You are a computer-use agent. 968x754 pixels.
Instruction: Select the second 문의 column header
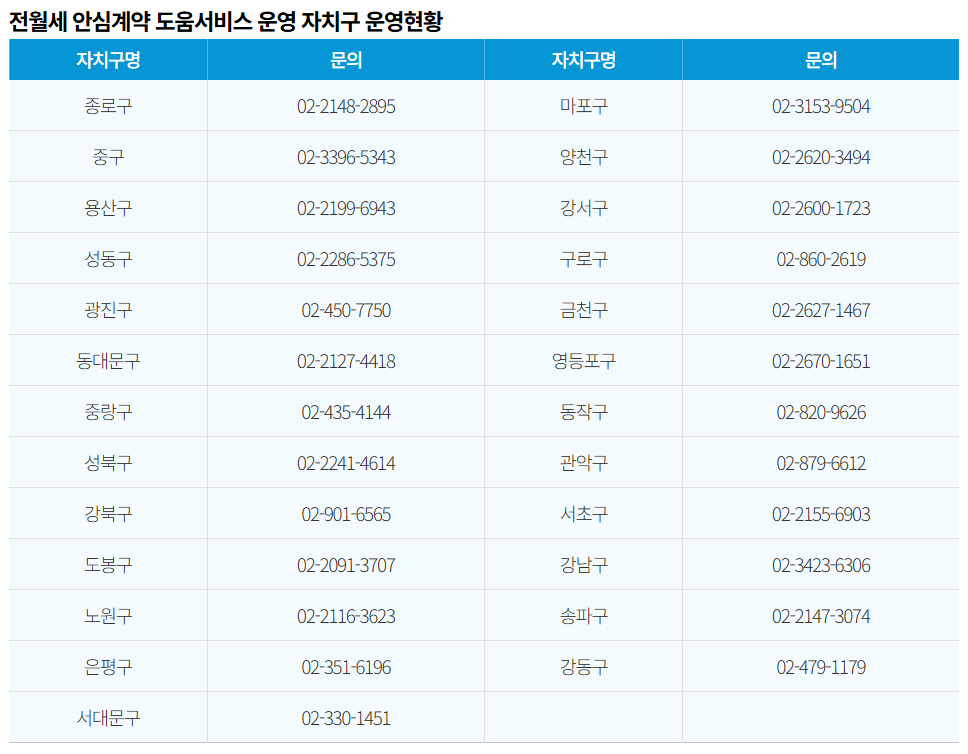(x=820, y=60)
